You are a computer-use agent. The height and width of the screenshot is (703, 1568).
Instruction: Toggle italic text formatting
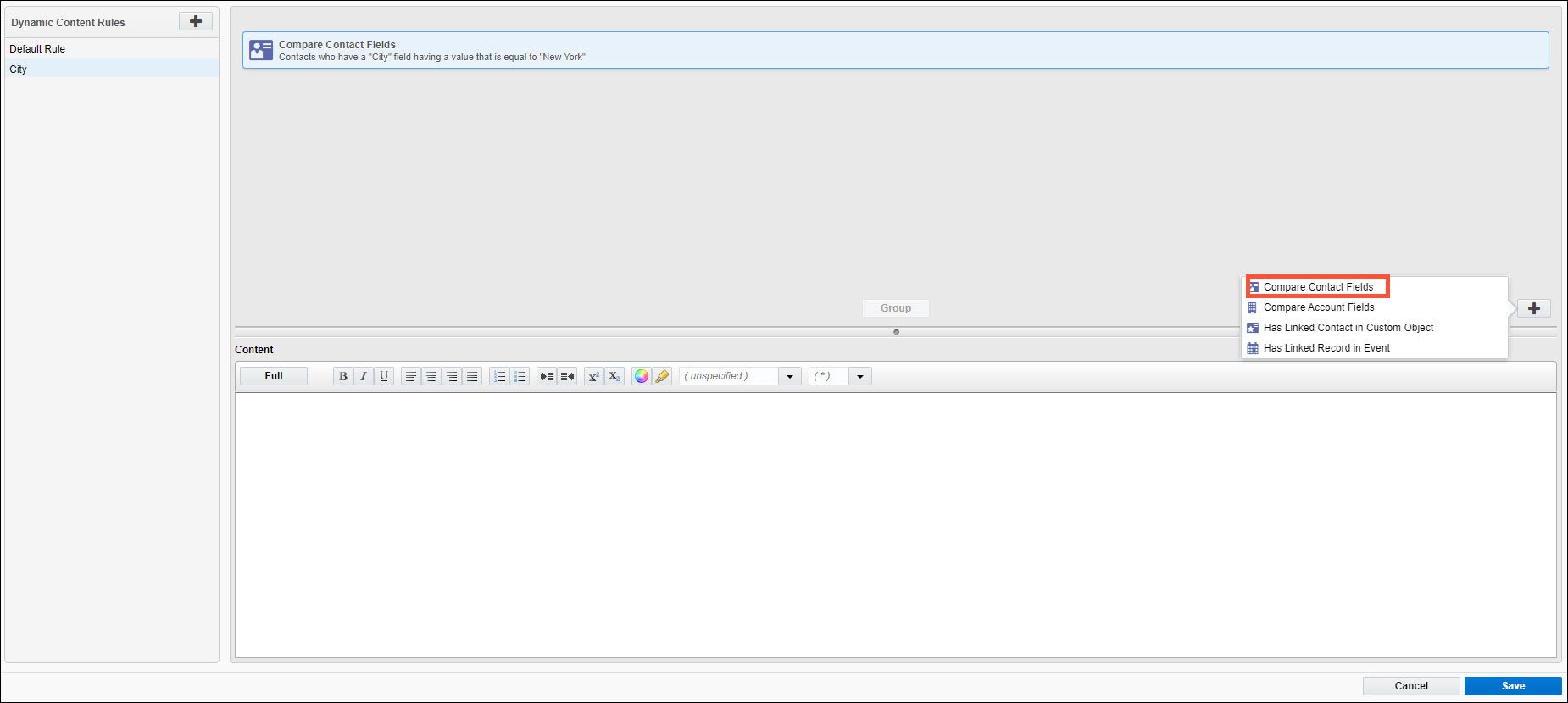coord(364,376)
